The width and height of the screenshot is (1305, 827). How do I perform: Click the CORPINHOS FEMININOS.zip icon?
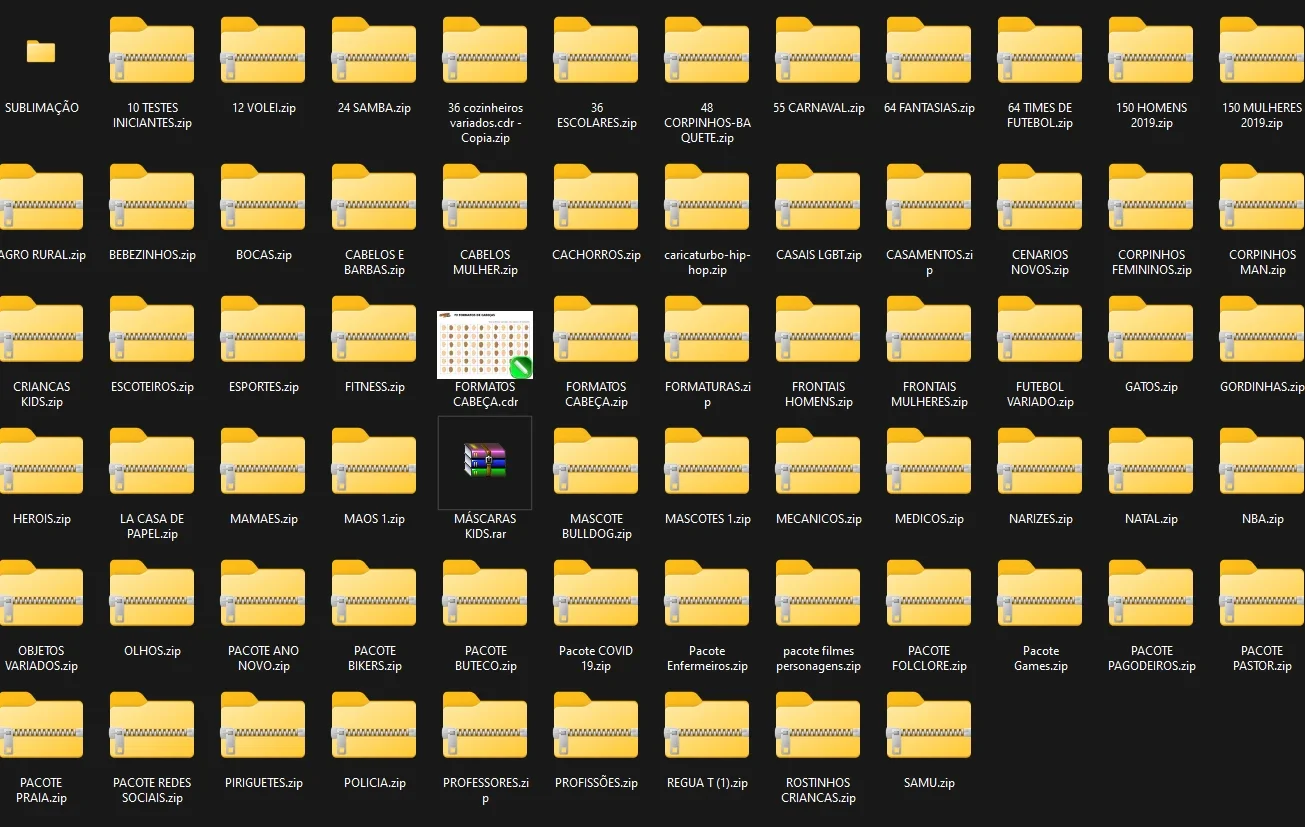pyautogui.click(x=1151, y=197)
